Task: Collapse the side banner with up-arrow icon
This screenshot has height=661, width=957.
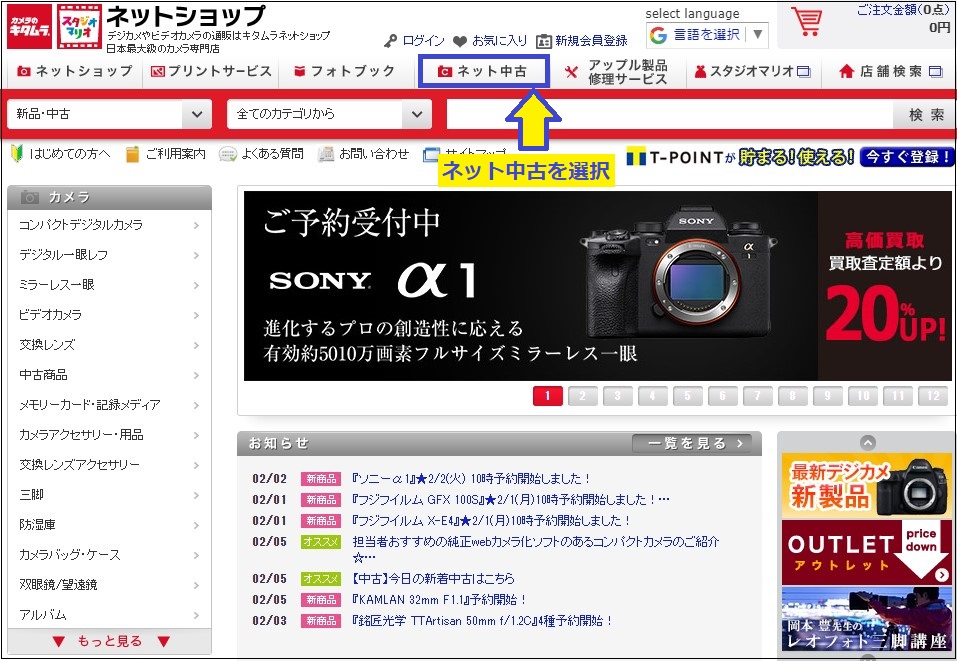Action: [867, 442]
